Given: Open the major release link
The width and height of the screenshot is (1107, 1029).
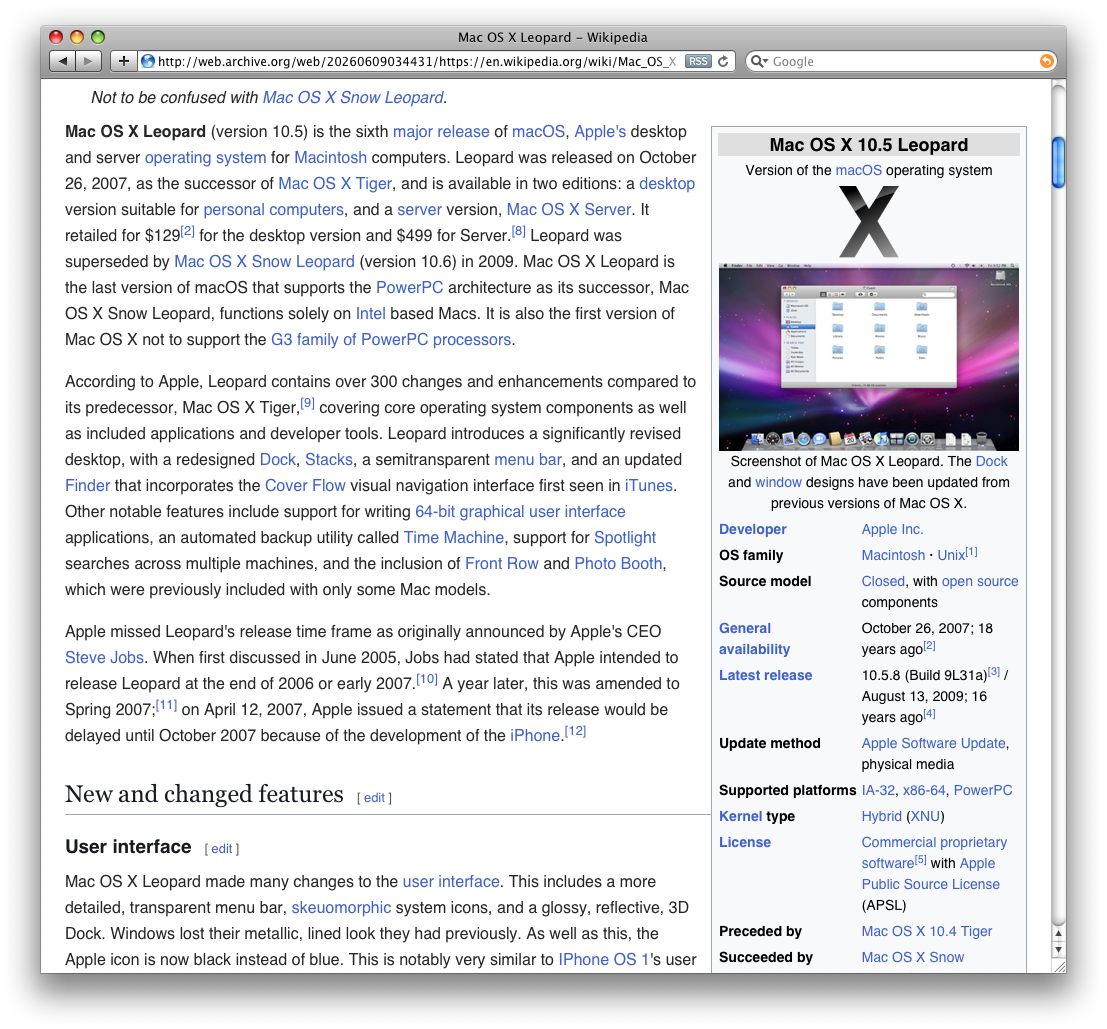Looking at the screenshot, I should click(x=441, y=132).
